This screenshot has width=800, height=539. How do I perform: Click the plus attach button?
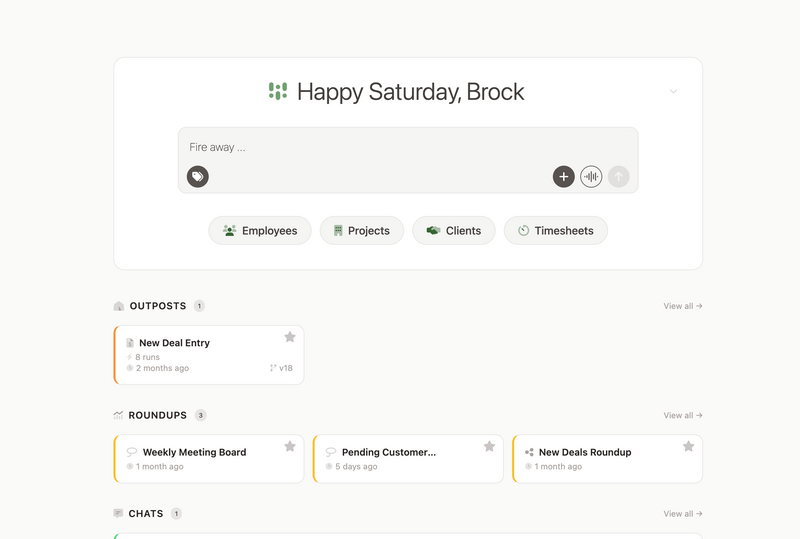coord(563,177)
